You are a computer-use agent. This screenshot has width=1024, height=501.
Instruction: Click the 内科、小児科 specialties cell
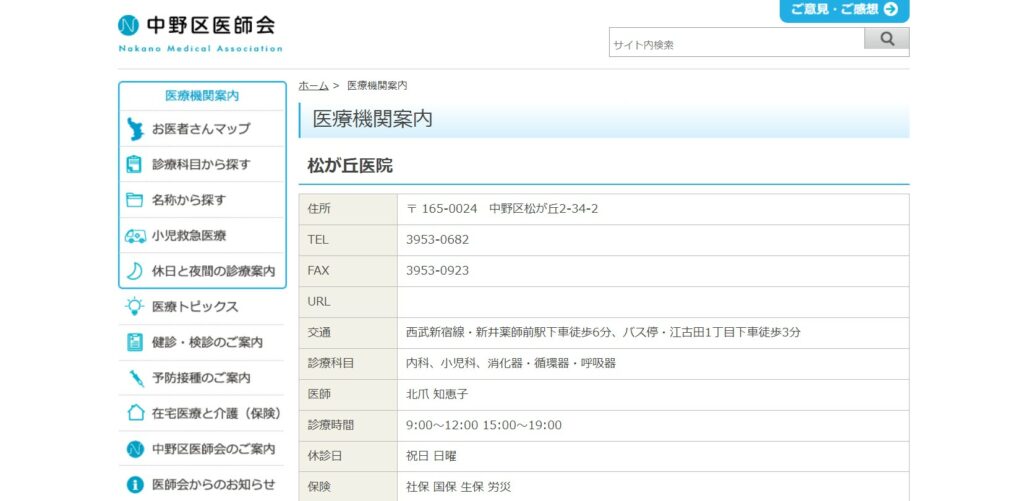(653, 363)
